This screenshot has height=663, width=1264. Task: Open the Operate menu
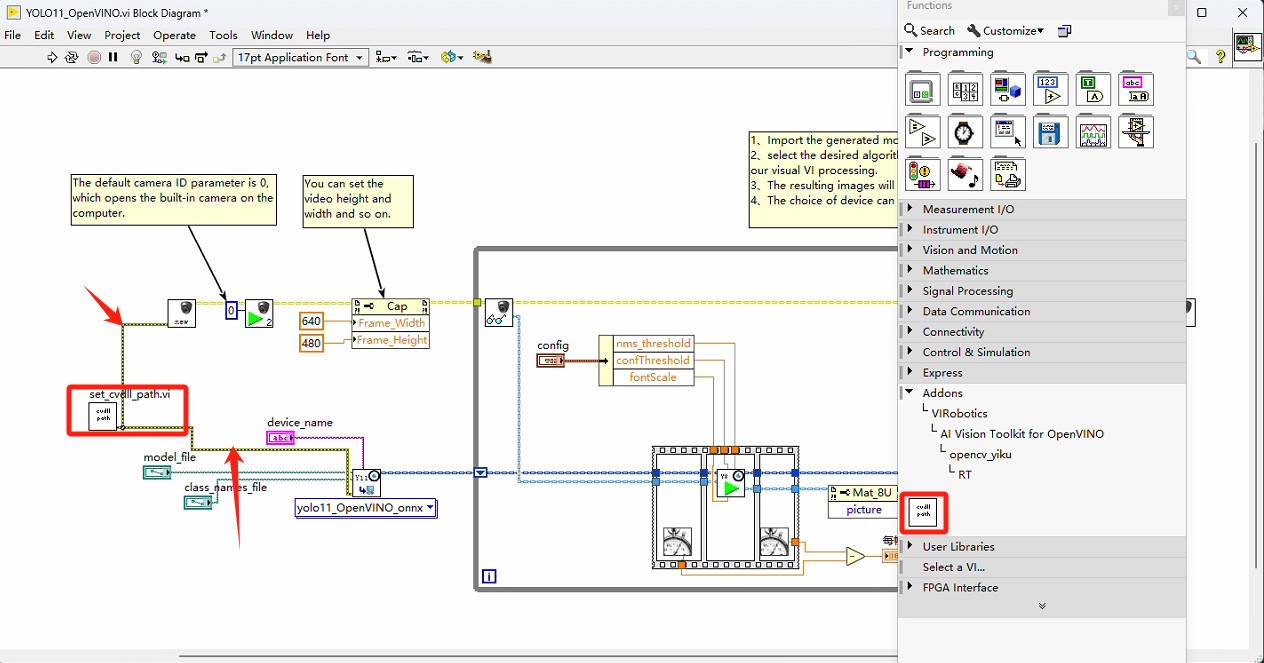pyautogui.click(x=174, y=35)
